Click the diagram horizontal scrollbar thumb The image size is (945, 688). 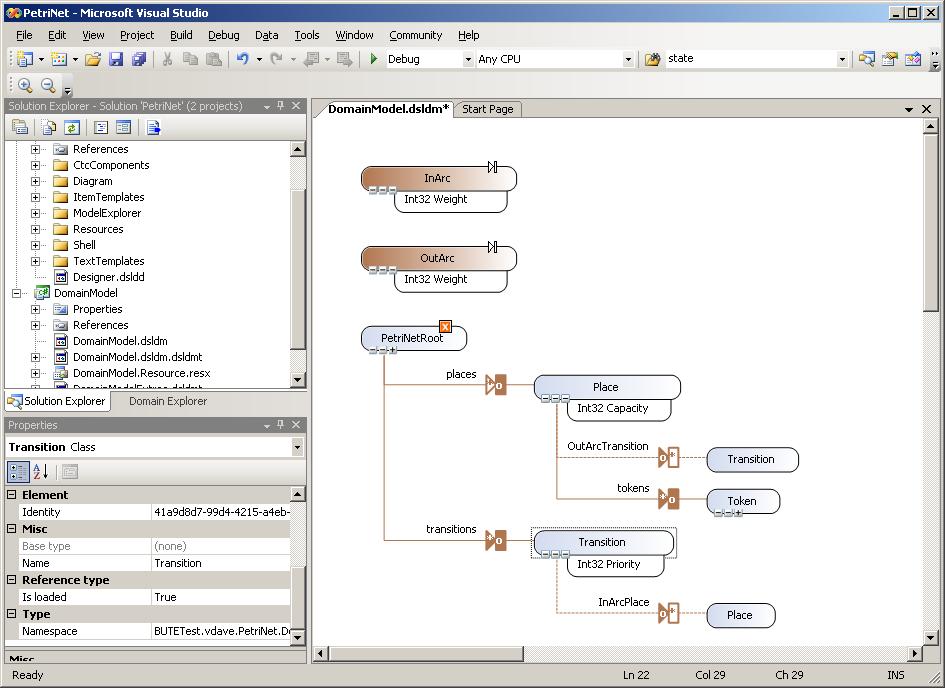(425, 654)
